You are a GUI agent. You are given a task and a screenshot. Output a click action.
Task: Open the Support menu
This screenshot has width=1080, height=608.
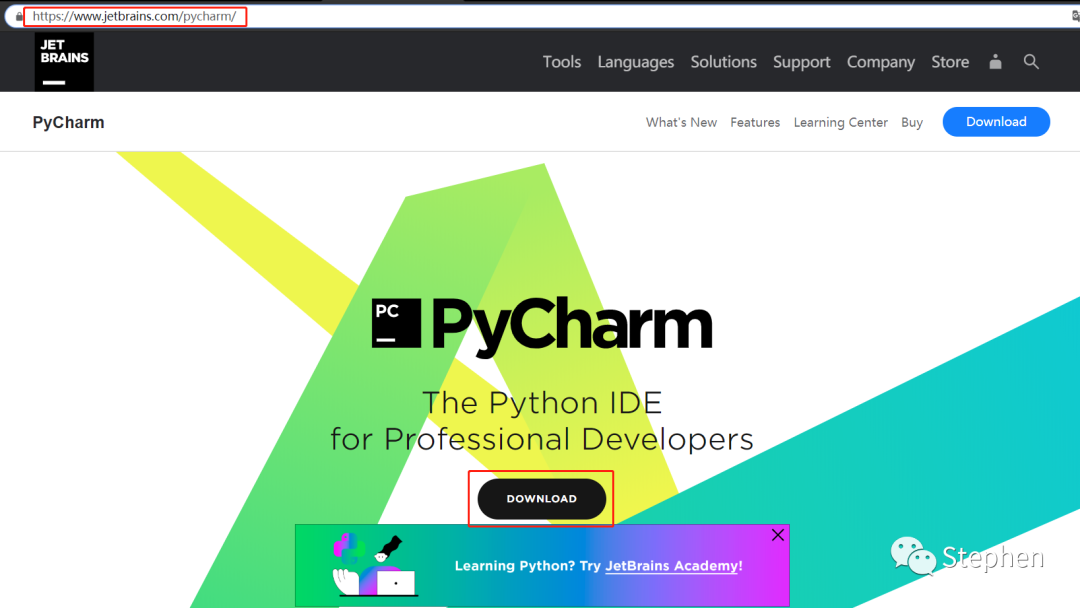point(802,62)
